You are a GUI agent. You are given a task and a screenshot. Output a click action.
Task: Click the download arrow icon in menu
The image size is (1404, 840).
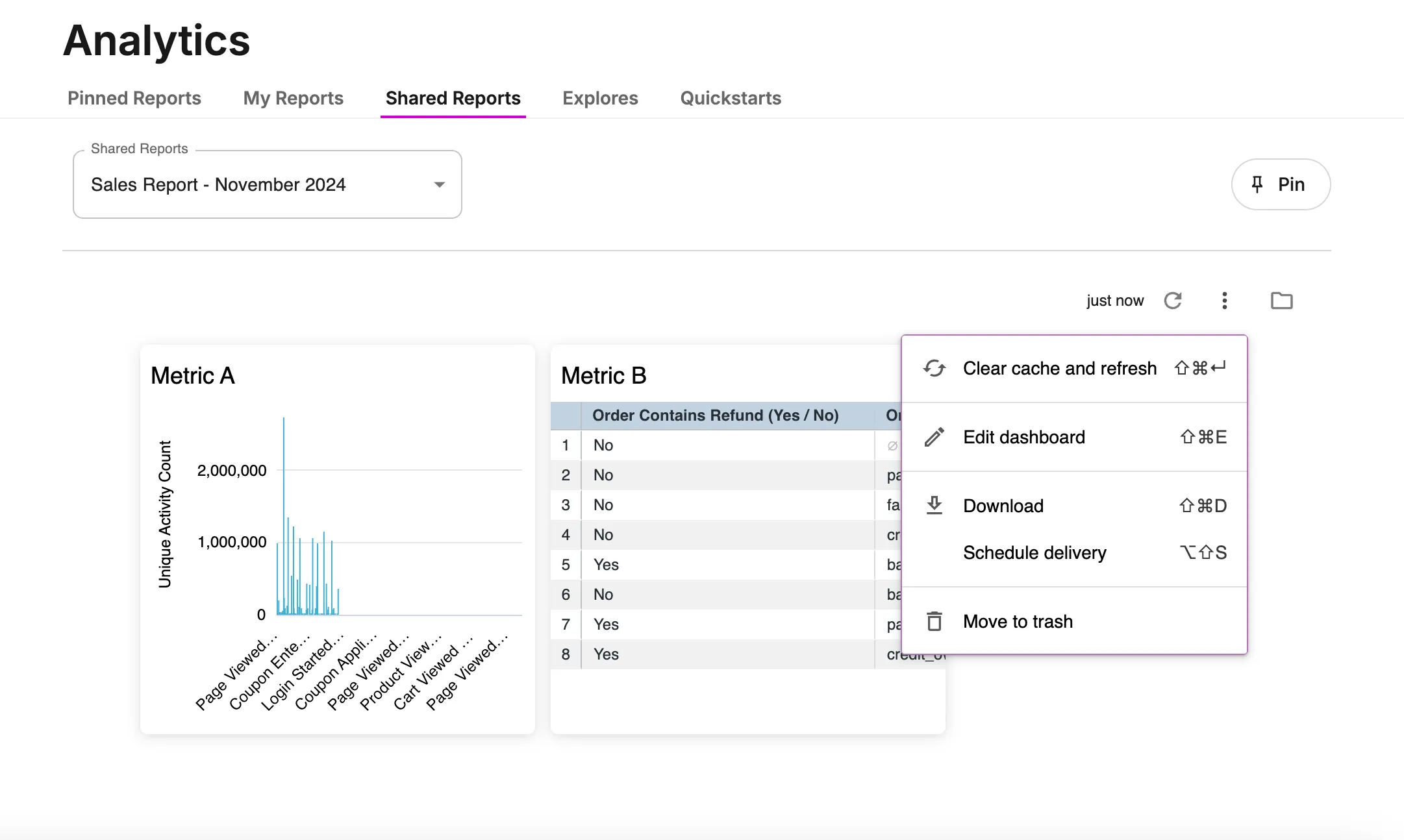(x=934, y=505)
